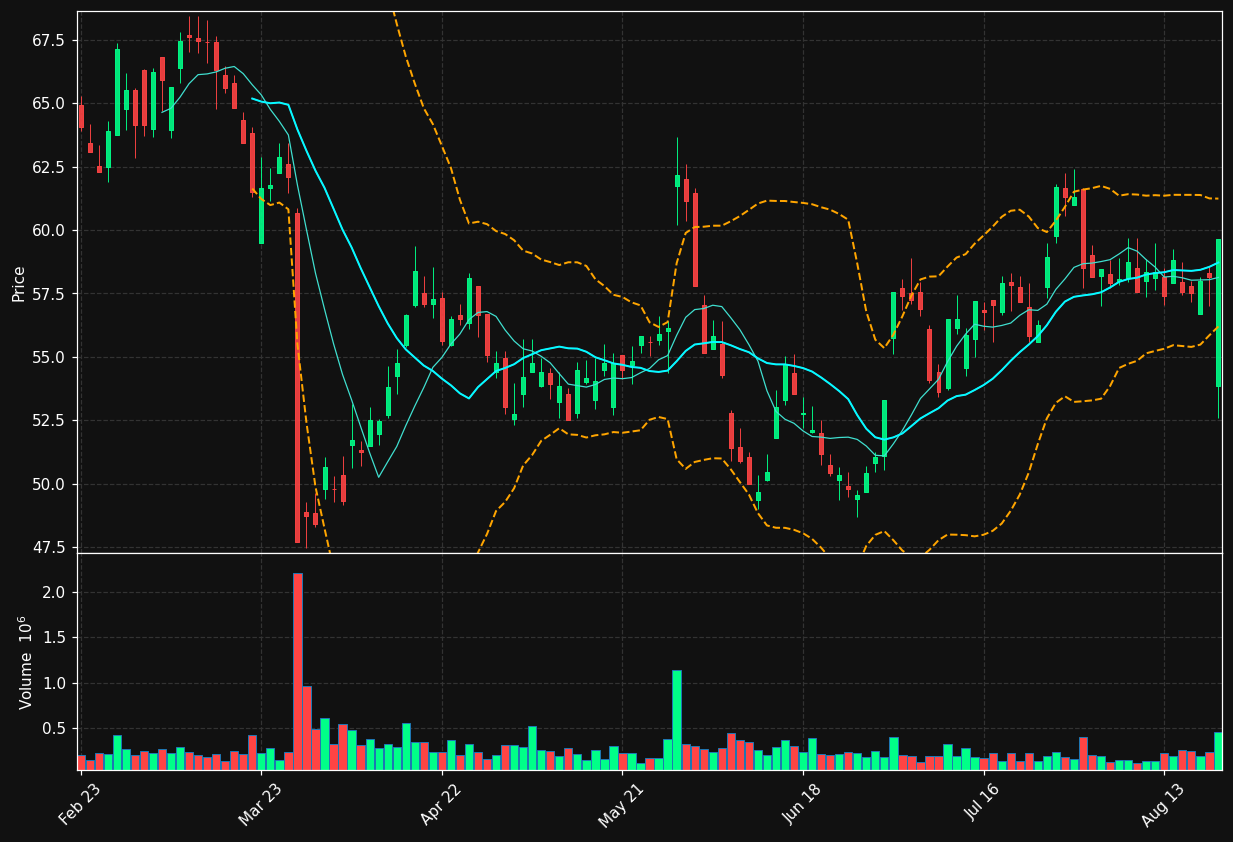Viewport: 1233px width, 842px height.
Task: Click the 'Jun 18' date label
Action: (803, 806)
